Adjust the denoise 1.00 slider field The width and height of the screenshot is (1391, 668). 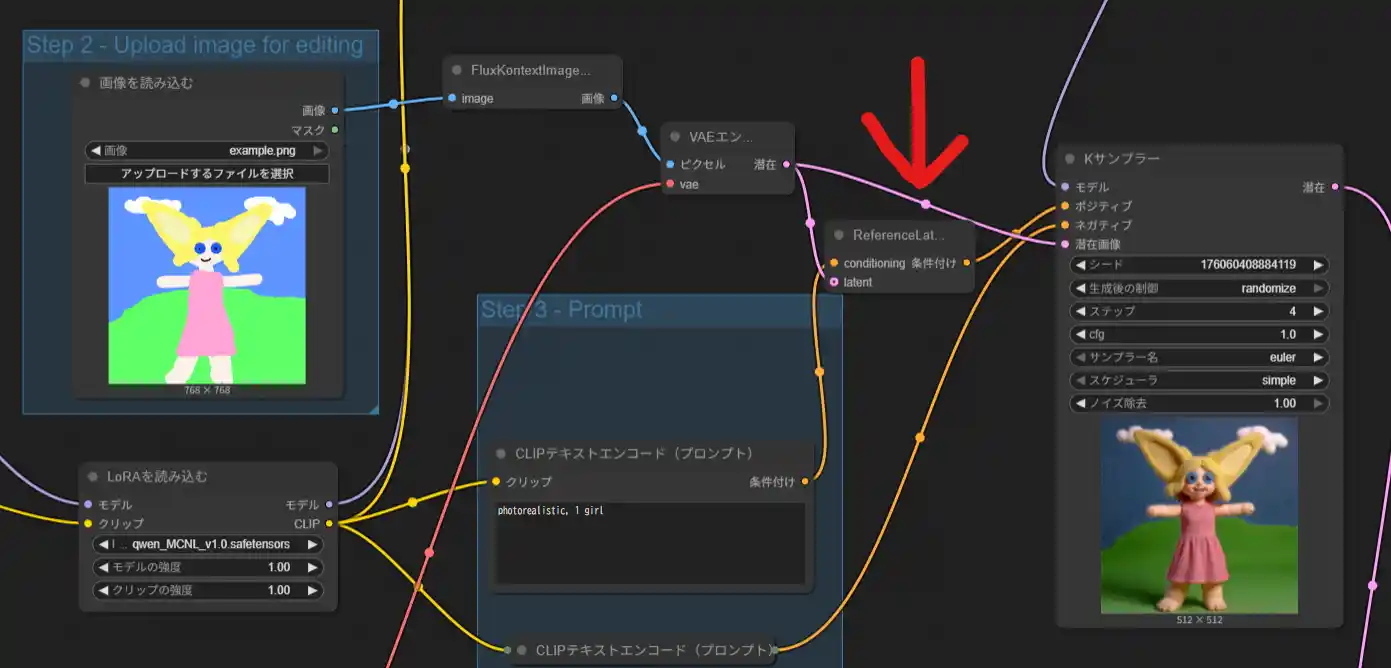1199,403
